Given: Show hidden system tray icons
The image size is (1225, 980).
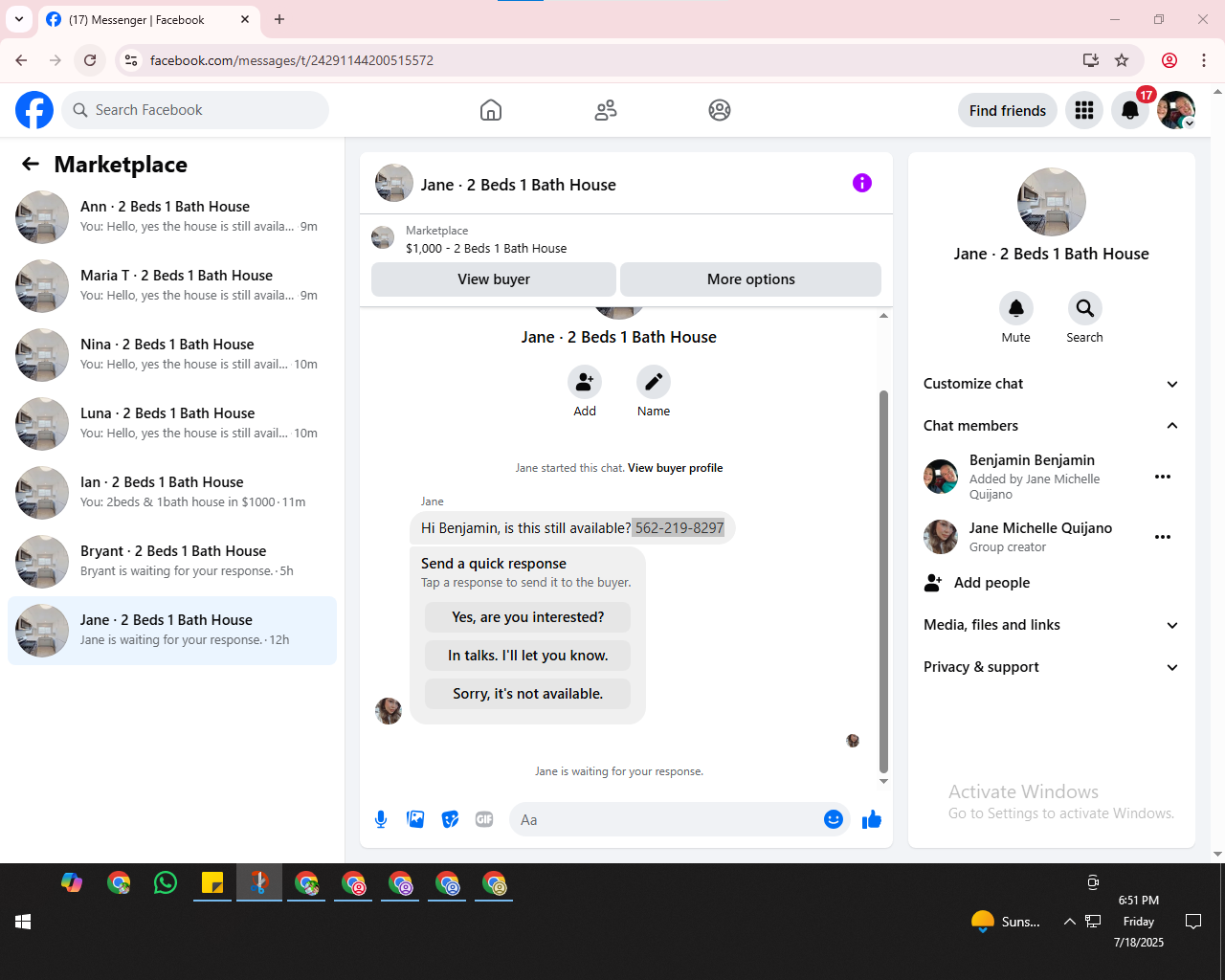Looking at the screenshot, I should (1069, 922).
